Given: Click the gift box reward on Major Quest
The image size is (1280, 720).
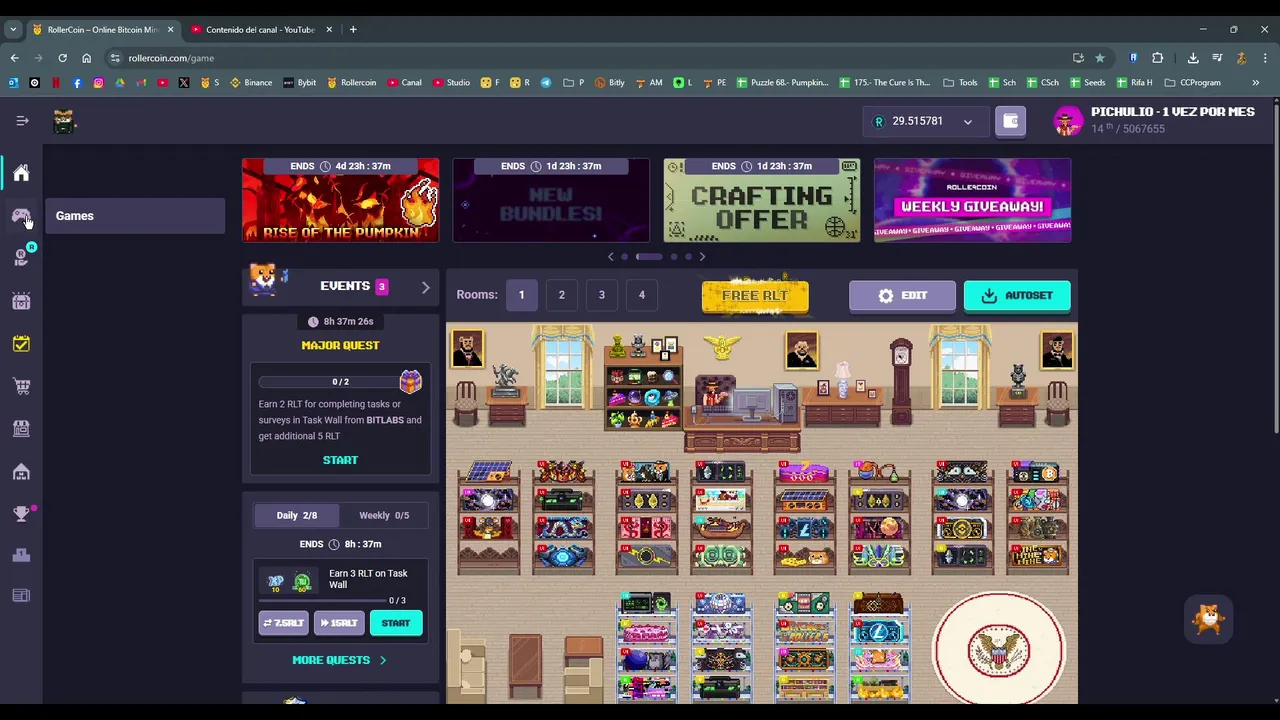Looking at the screenshot, I should pos(410,380).
